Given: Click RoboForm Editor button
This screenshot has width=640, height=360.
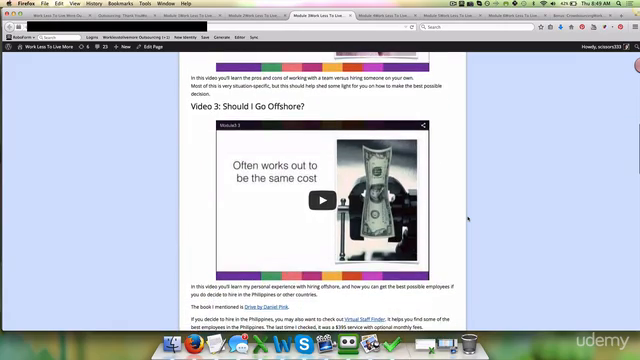Looking at the screenshot, I should coord(240,37).
